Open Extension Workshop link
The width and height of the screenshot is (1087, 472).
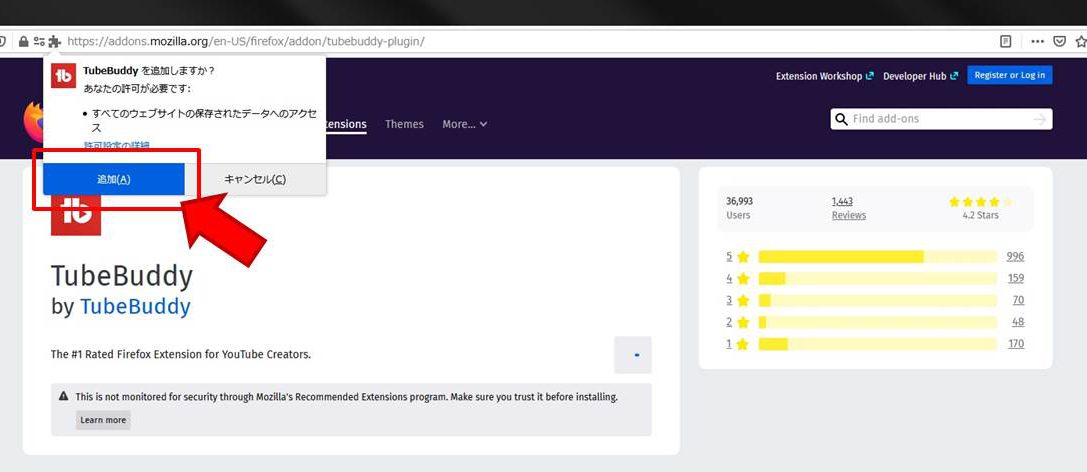[824, 76]
